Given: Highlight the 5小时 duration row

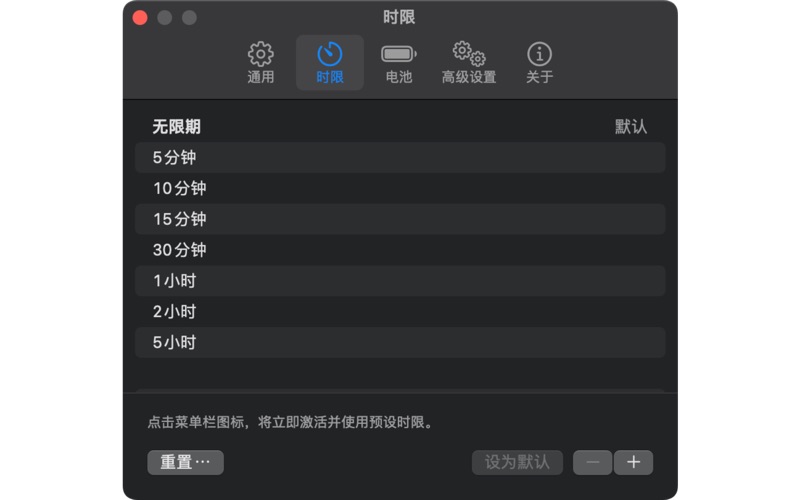Looking at the screenshot, I should point(400,343).
